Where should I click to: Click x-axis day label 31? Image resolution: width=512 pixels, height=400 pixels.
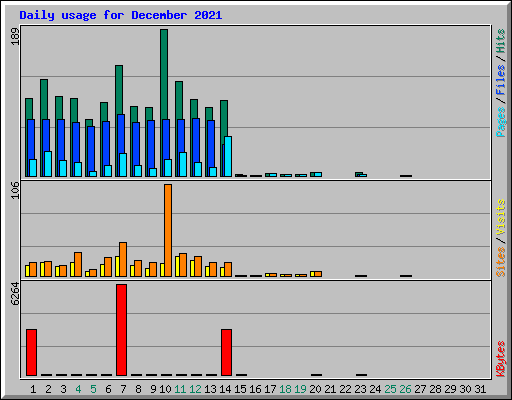pos(480,389)
